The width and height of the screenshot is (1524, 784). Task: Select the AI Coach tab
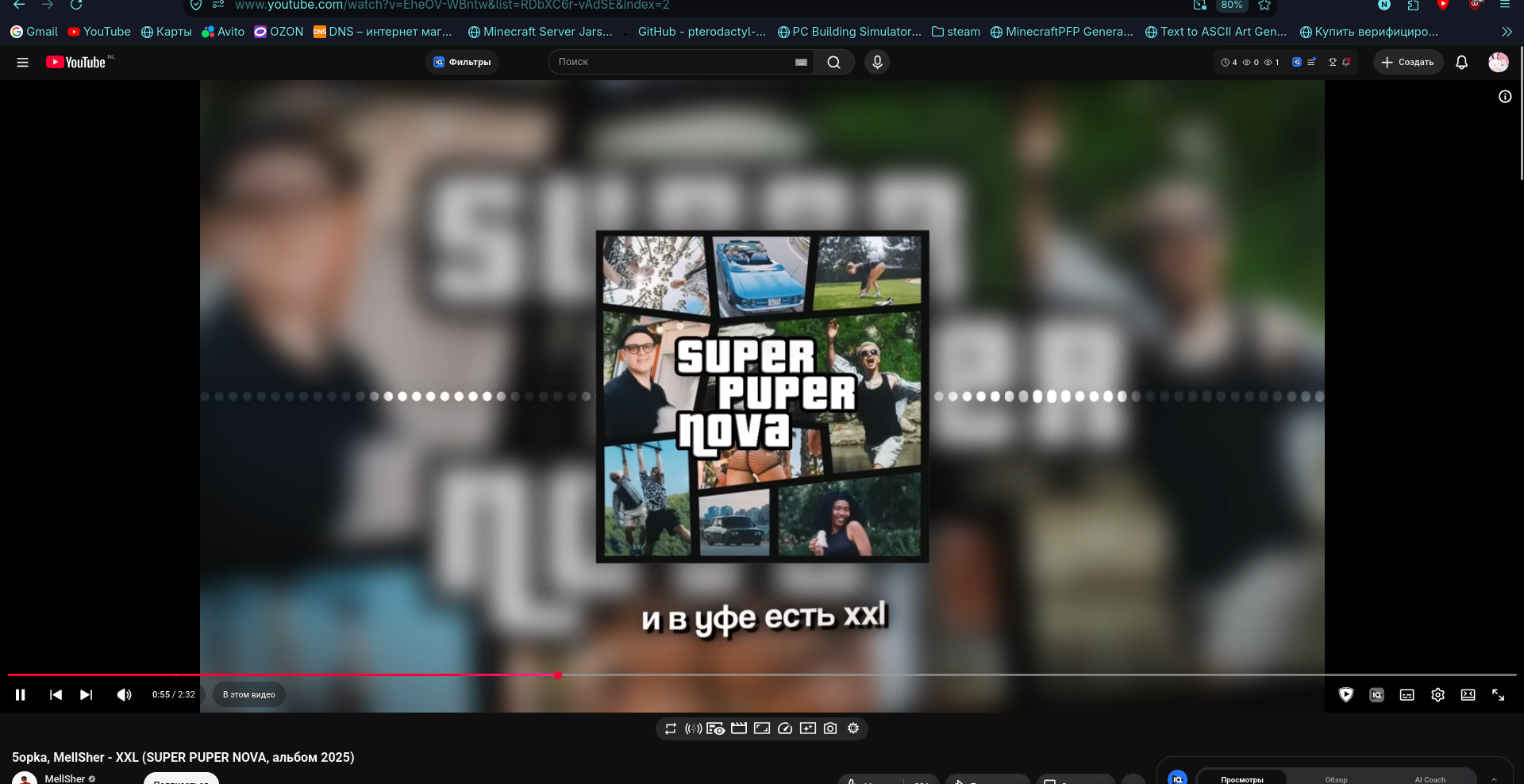(x=1430, y=778)
